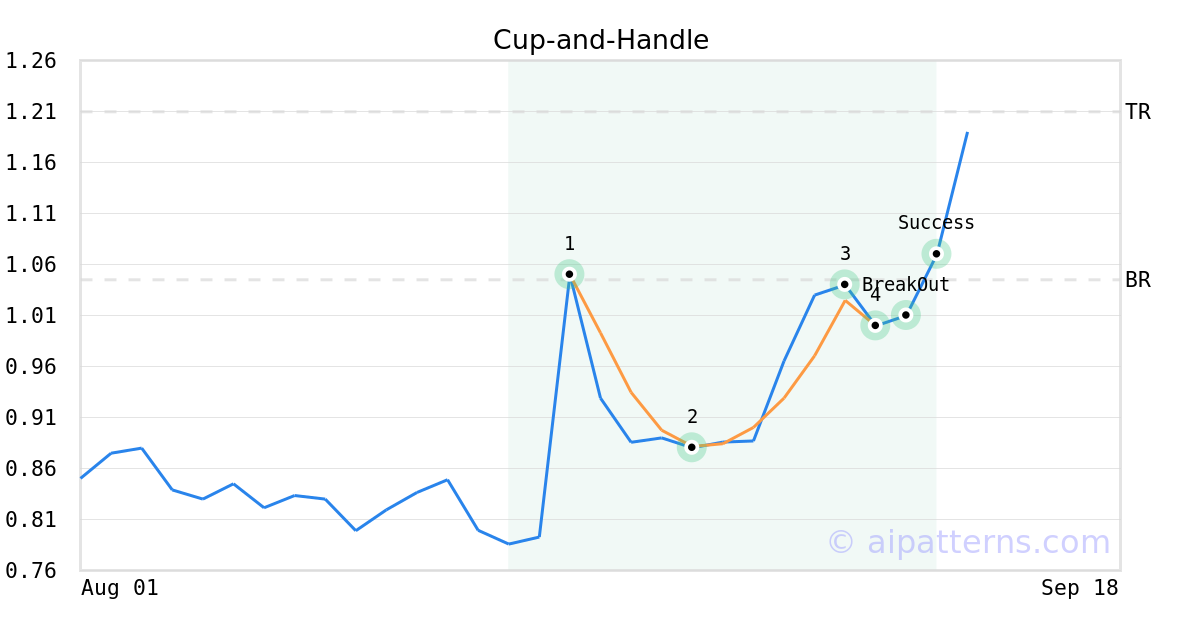Select point marker 3 near peak

[844, 284]
